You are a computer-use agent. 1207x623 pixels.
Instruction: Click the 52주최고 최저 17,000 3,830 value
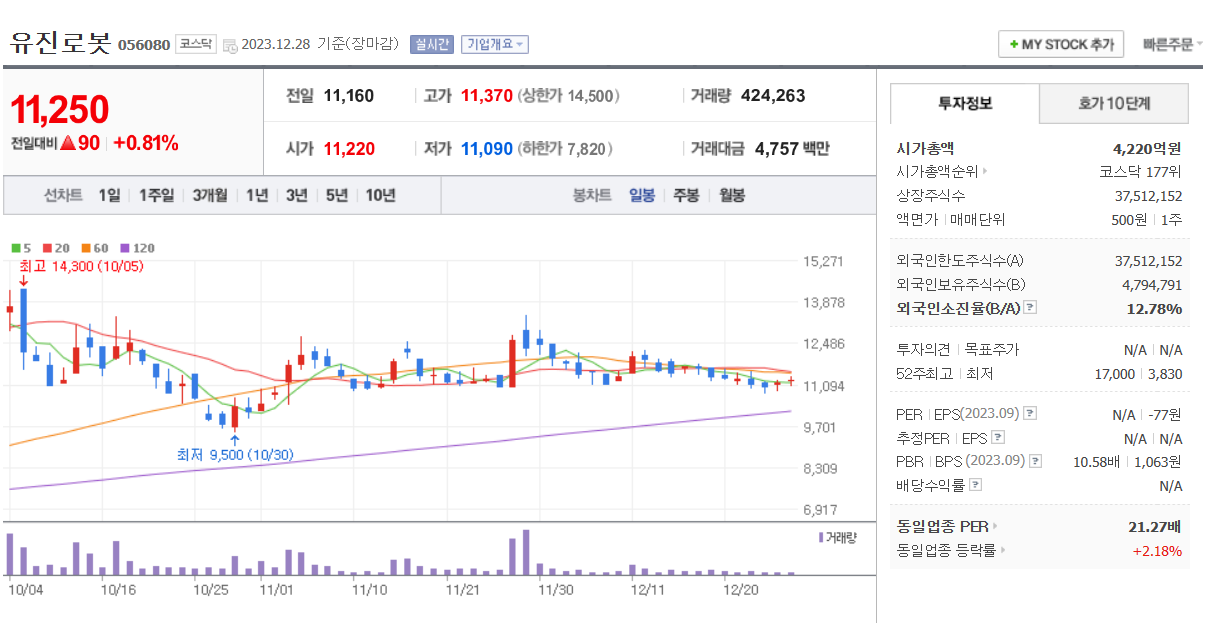point(1139,374)
